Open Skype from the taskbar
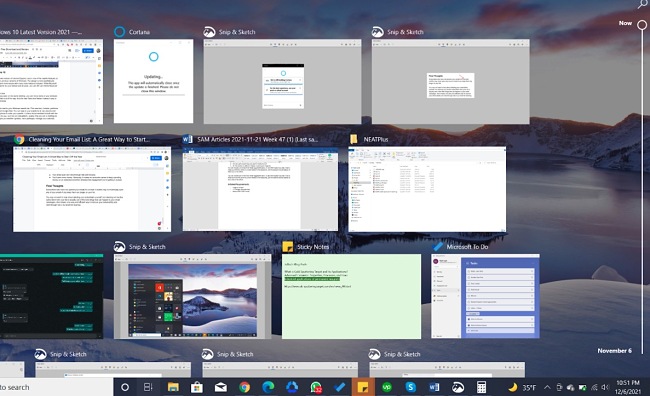The image size is (650, 396). pyautogui.click(x=410, y=387)
